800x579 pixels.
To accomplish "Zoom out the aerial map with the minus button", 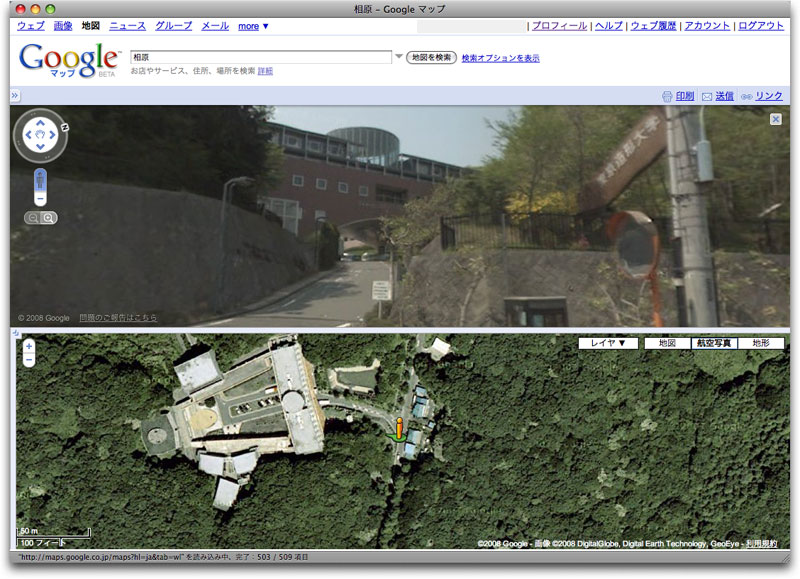I will pos(29,360).
